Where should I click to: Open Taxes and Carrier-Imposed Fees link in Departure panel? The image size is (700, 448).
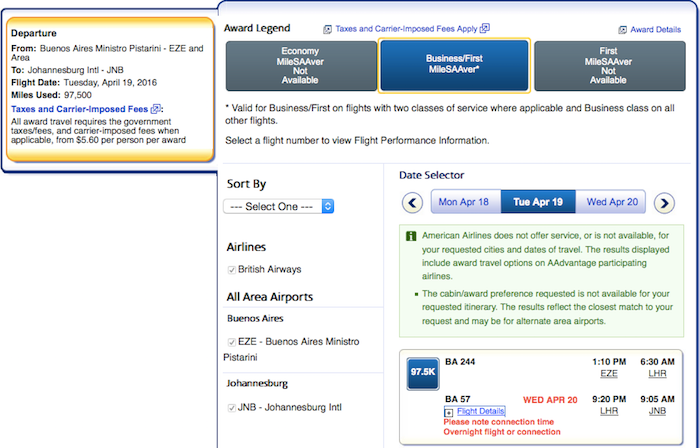tap(79, 109)
